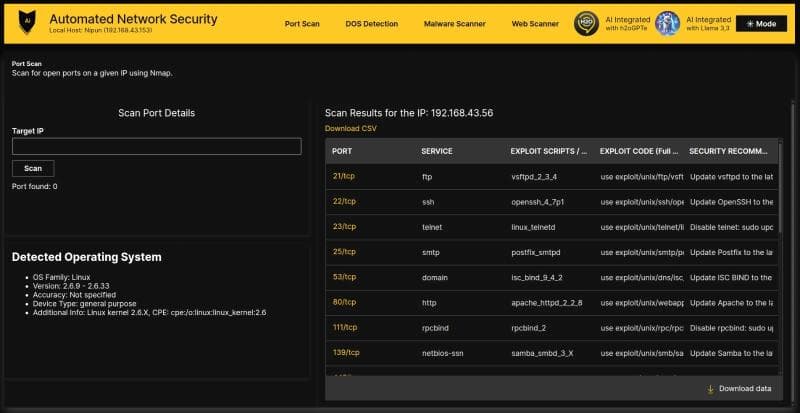Click the 80/tcp port cell
800x413 pixels.
344,302
